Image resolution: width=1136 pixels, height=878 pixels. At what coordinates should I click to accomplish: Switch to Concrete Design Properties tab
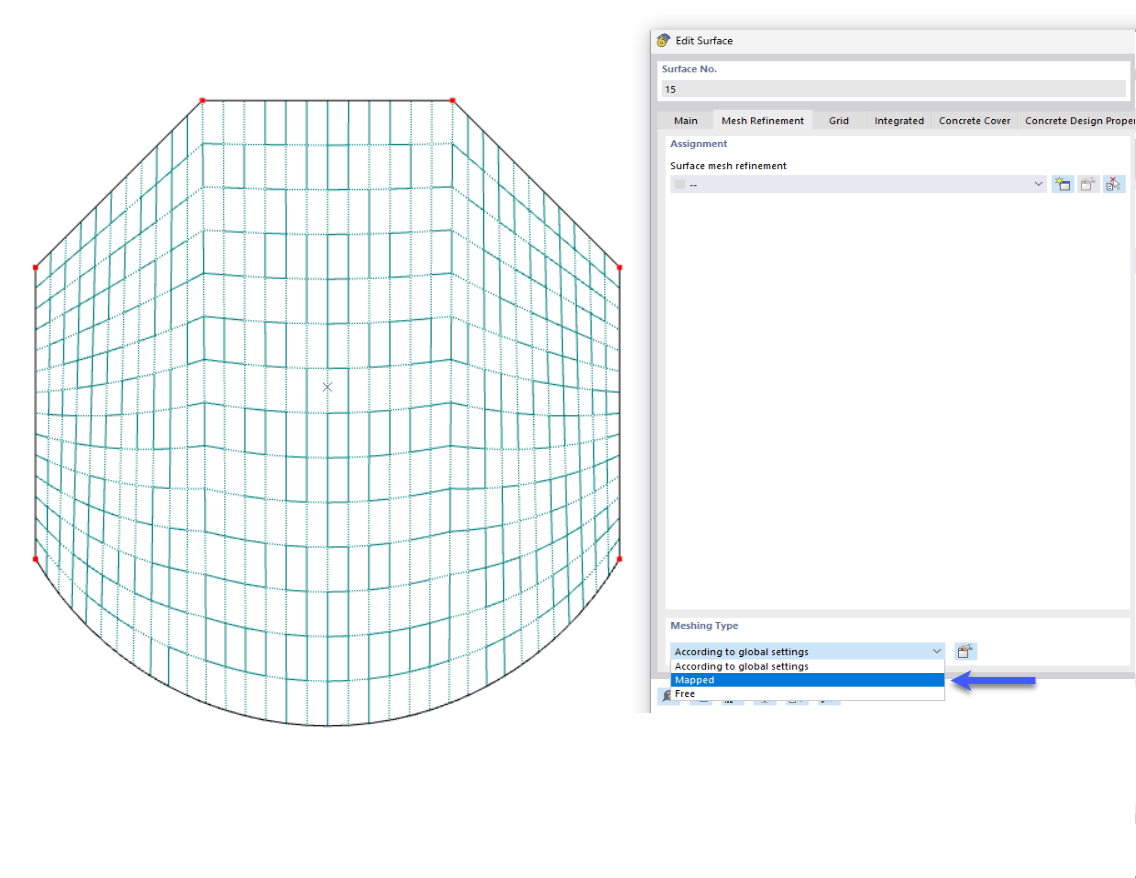pyautogui.click(x=1080, y=120)
